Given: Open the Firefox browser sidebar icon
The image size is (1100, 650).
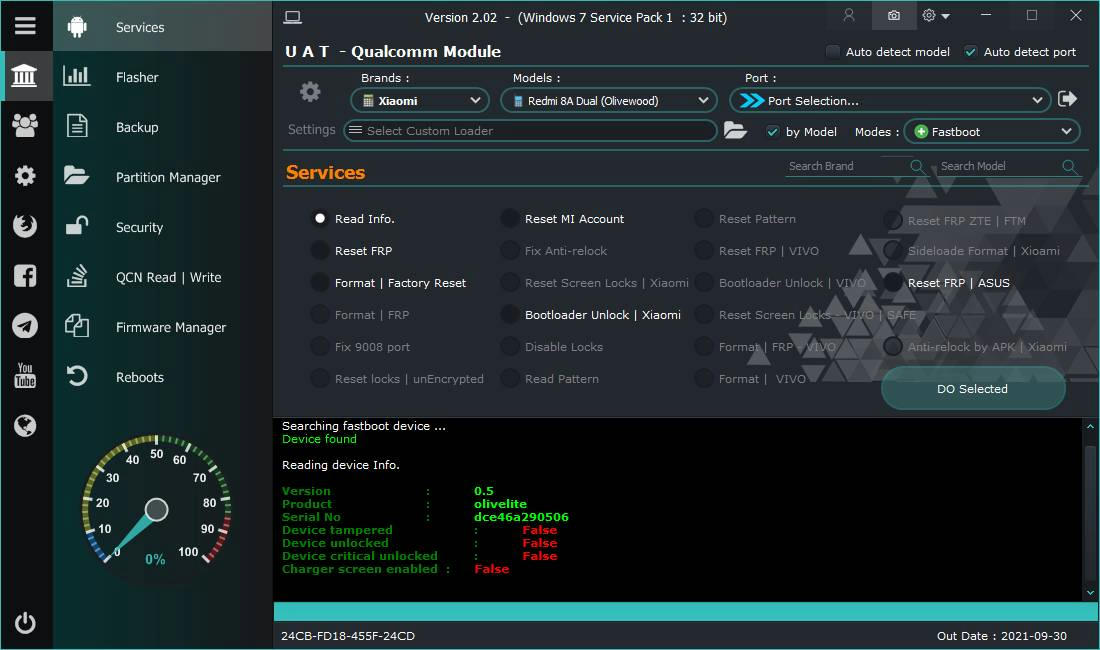Looking at the screenshot, I should pyautogui.click(x=25, y=226).
